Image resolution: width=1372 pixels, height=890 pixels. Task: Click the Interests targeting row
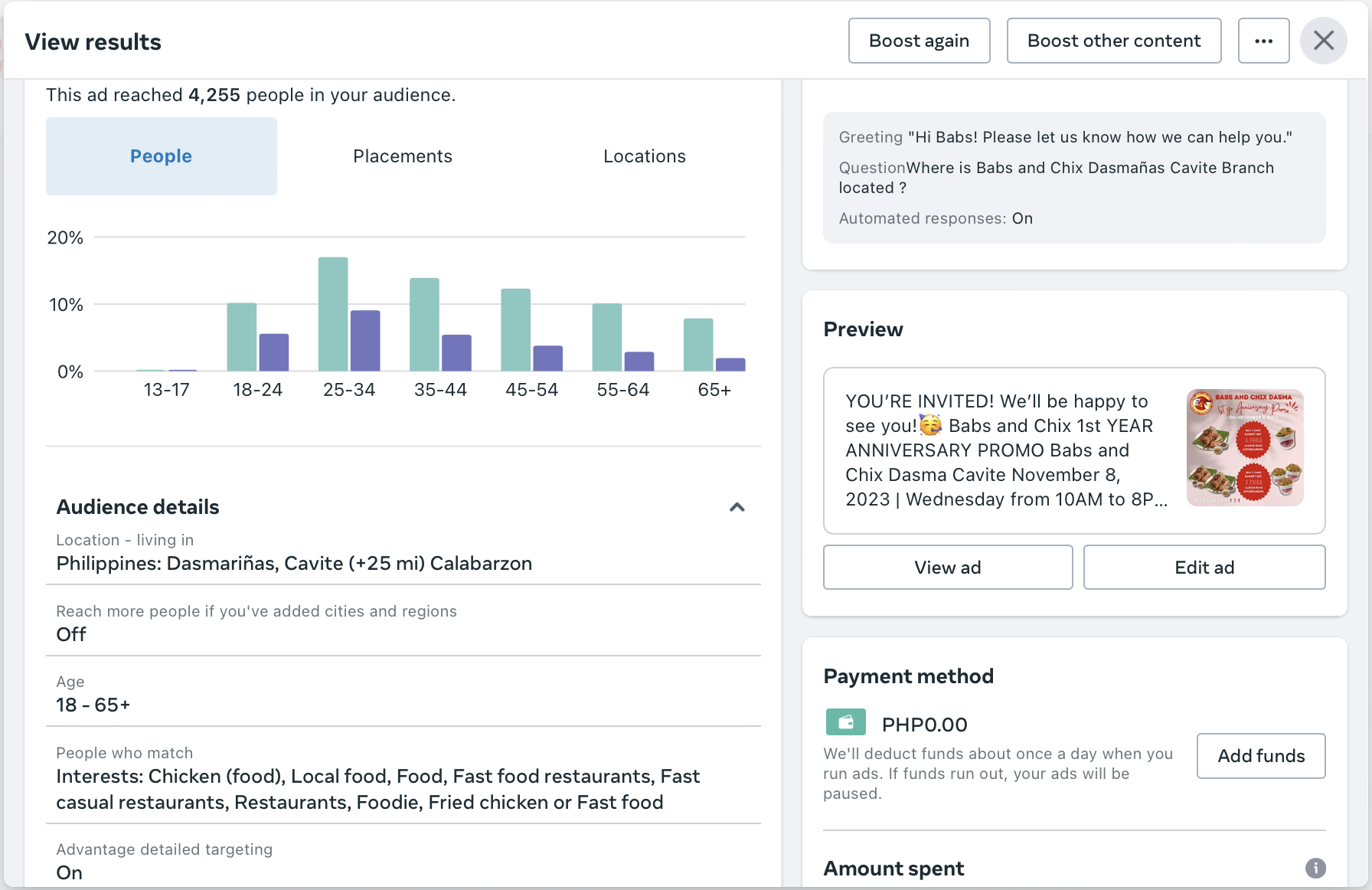click(377, 789)
